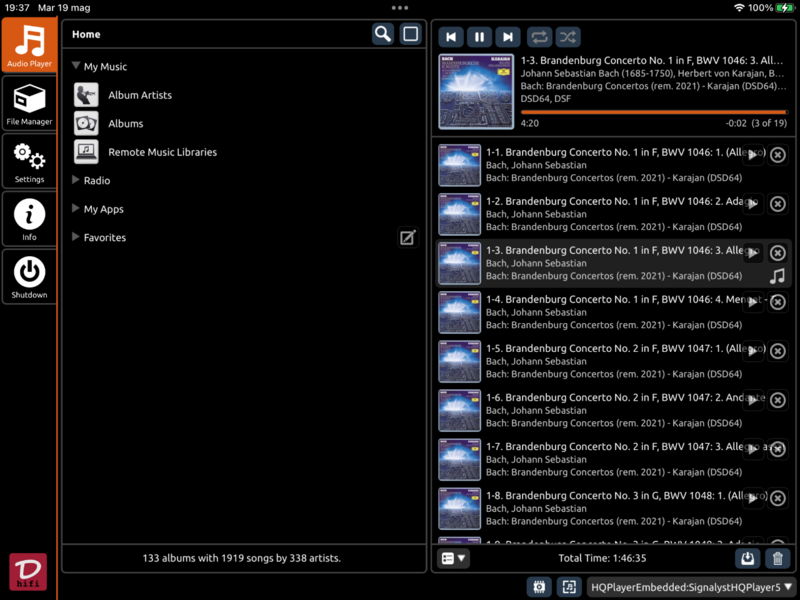
Task: Remove track 1-7 from the queue
Action: point(778,448)
